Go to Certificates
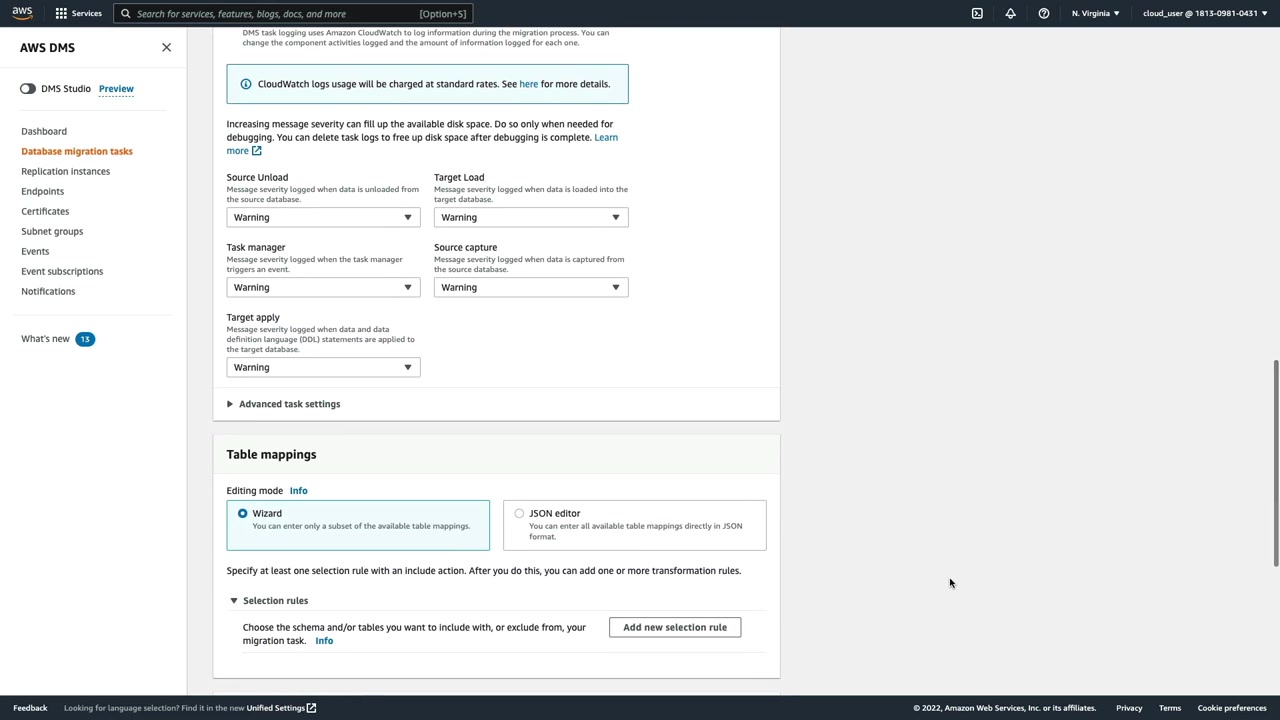Image resolution: width=1280 pixels, height=720 pixels. click(x=45, y=211)
